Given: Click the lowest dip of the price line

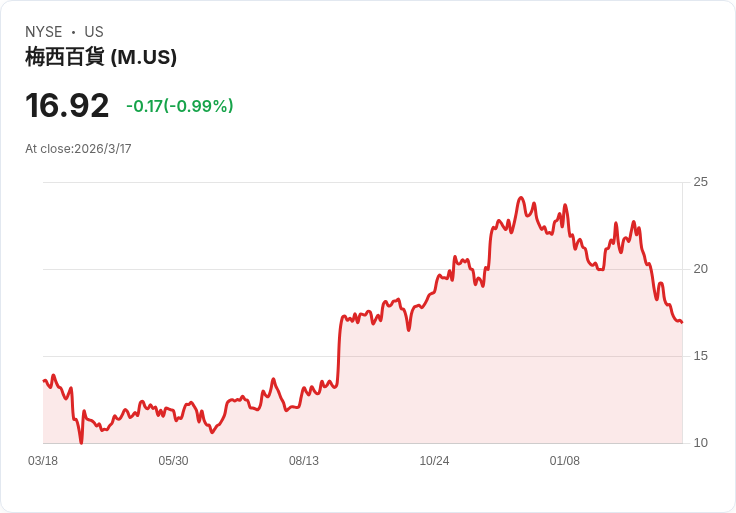Looking at the screenshot, I should click(x=81, y=441).
